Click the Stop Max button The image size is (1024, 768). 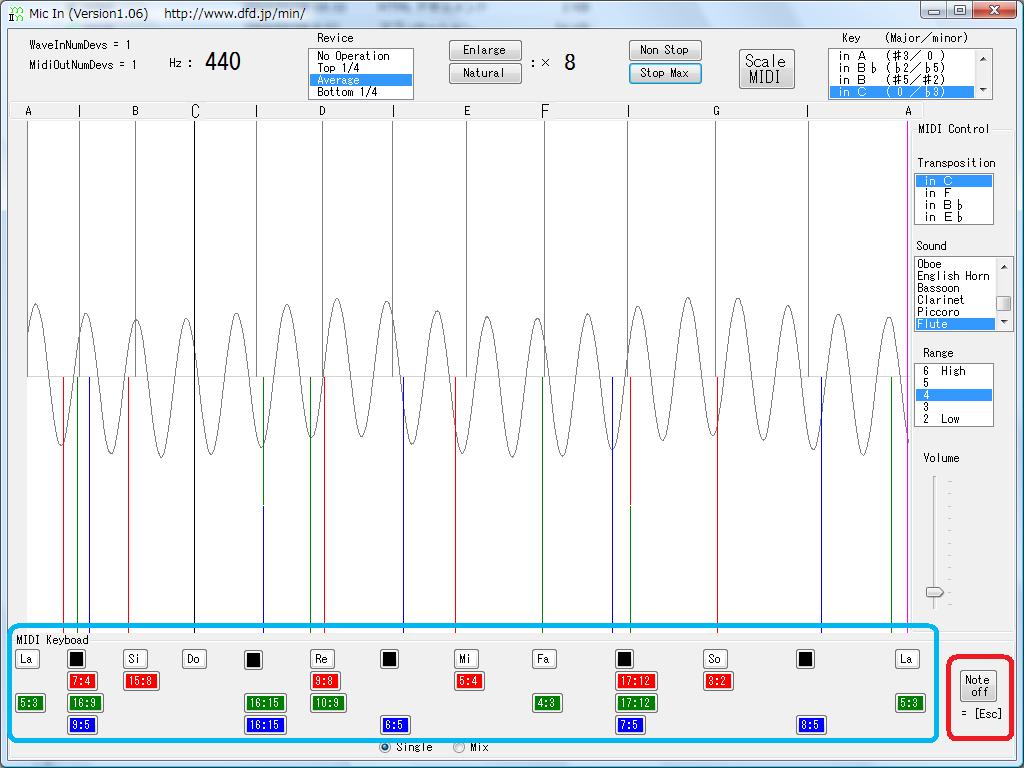click(x=665, y=73)
